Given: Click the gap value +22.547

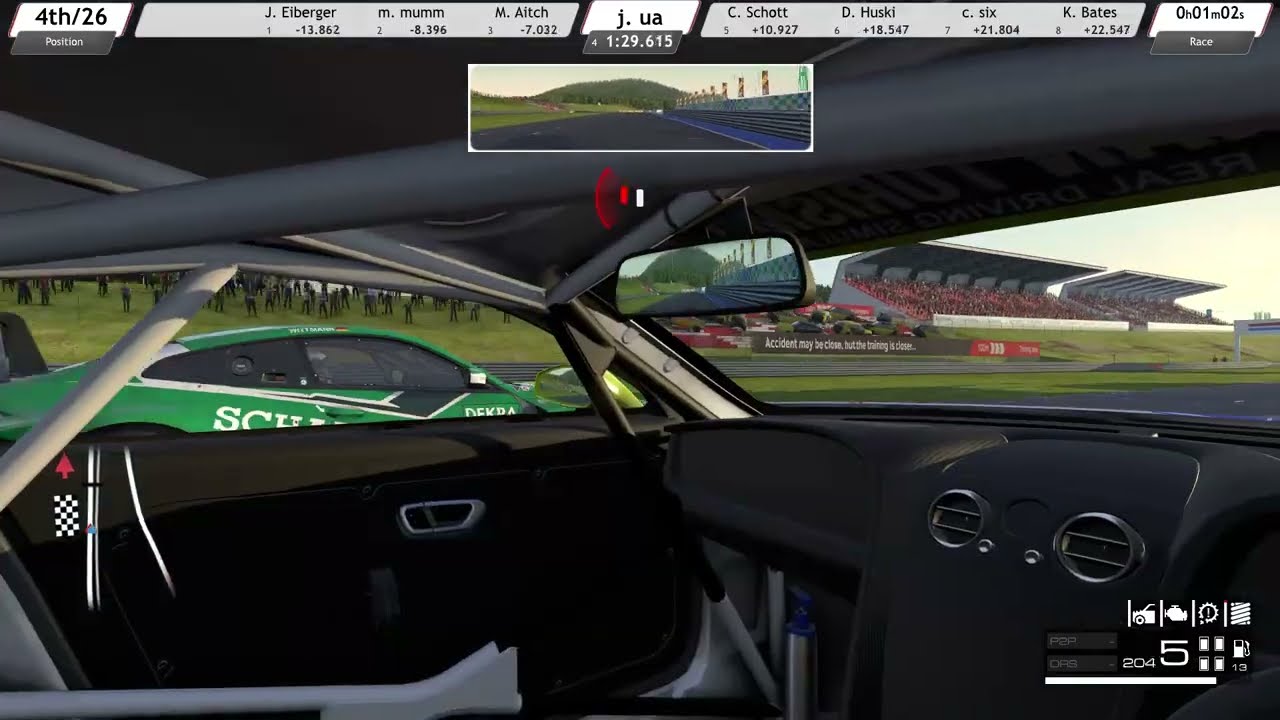Looking at the screenshot, I should [1106, 30].
